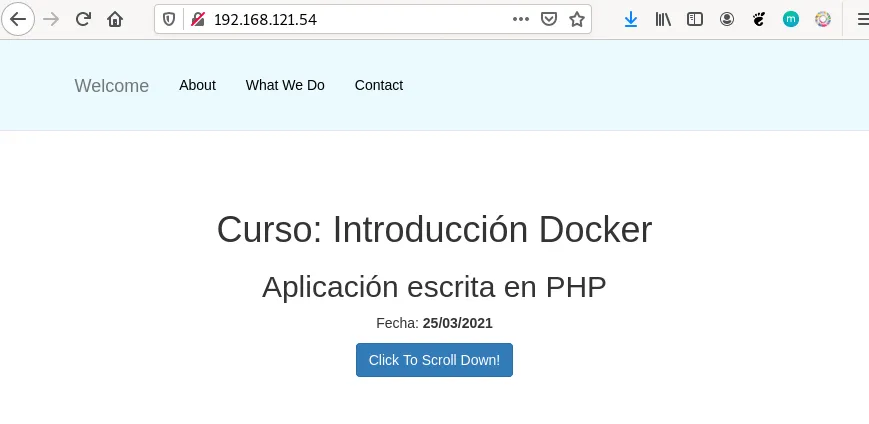Click the browser back arrow button
Screen dimensions: 869x424
(x=18, y=19)
